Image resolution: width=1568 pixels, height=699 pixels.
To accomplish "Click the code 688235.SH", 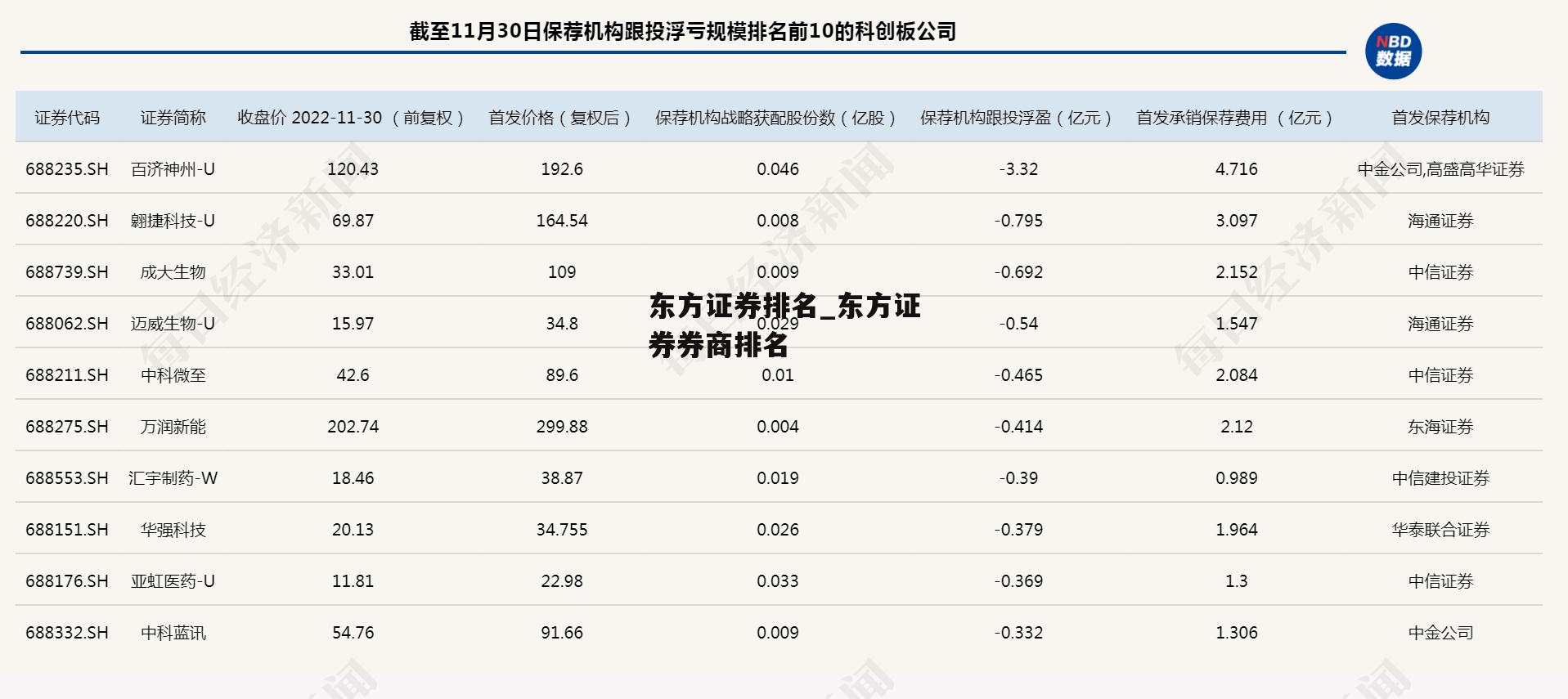I will (x=67, y=169).
